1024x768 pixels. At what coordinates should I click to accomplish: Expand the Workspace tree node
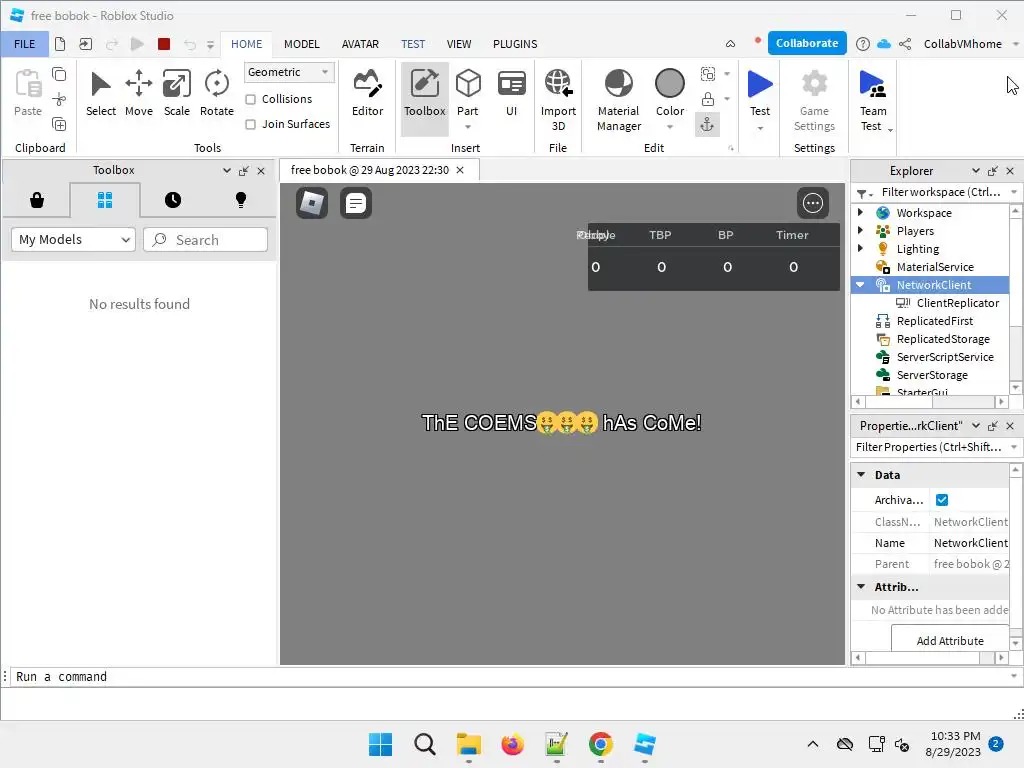[860, 212]
